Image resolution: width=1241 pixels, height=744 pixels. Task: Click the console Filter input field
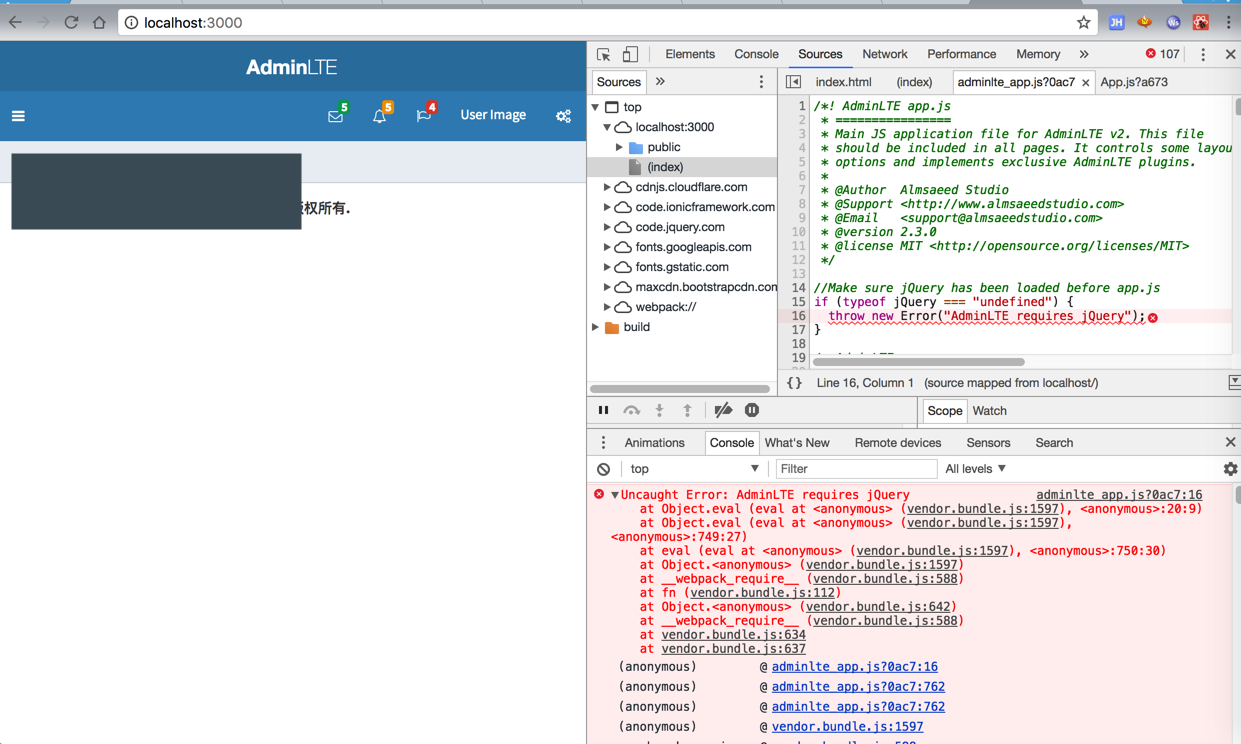coord(855,469)
